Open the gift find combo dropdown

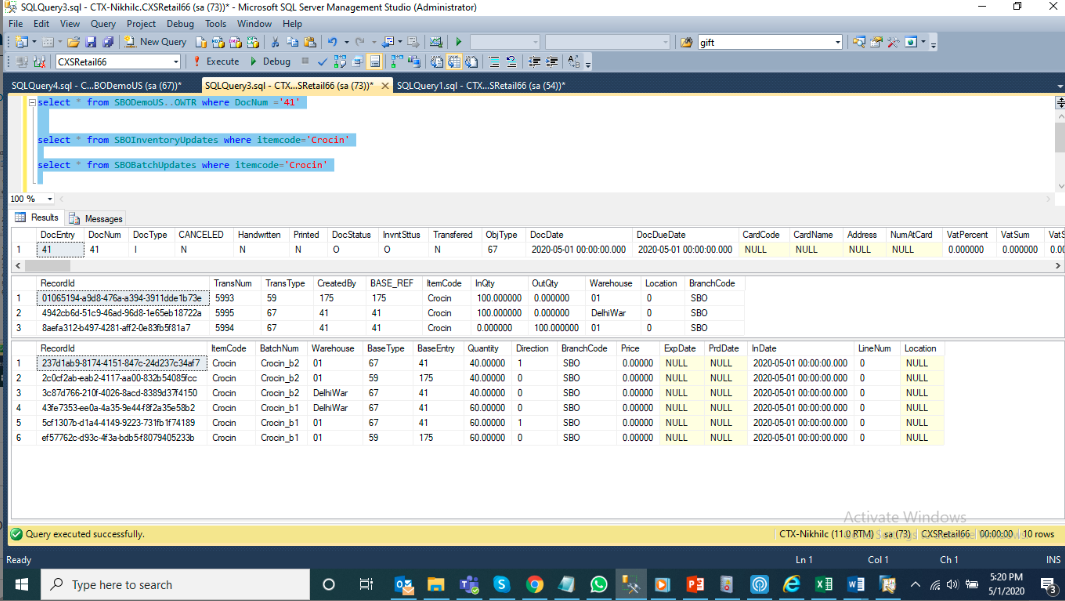click(837, 42)
